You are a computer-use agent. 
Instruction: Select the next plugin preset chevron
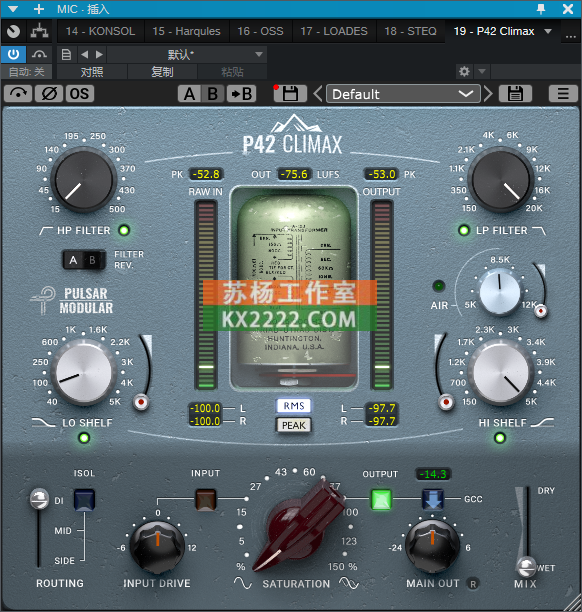tap(488, 94)
